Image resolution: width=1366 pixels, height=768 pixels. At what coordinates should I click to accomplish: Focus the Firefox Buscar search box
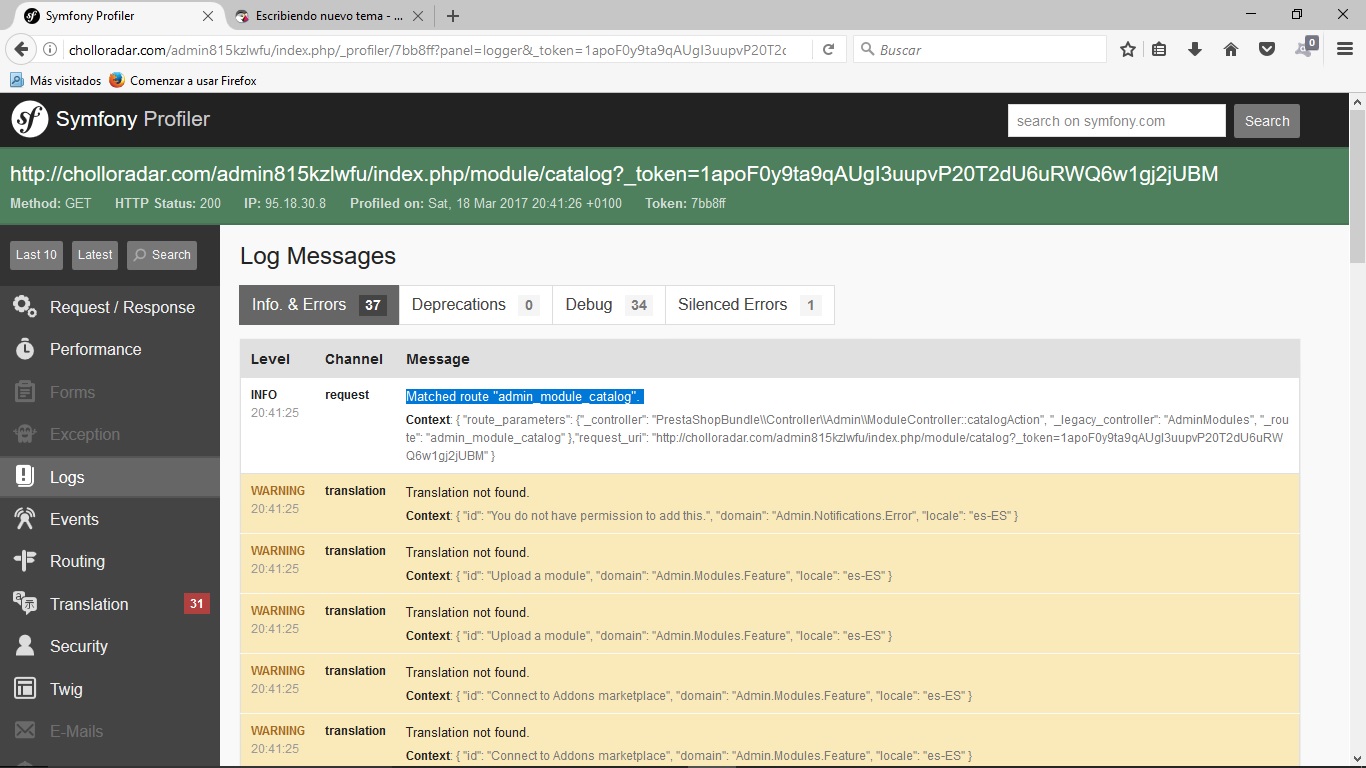(x=980, y=50)
